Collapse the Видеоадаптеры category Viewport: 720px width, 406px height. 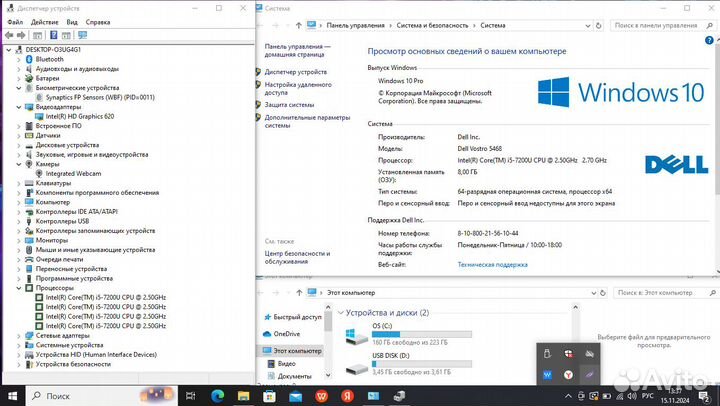(x=19, y=107)
